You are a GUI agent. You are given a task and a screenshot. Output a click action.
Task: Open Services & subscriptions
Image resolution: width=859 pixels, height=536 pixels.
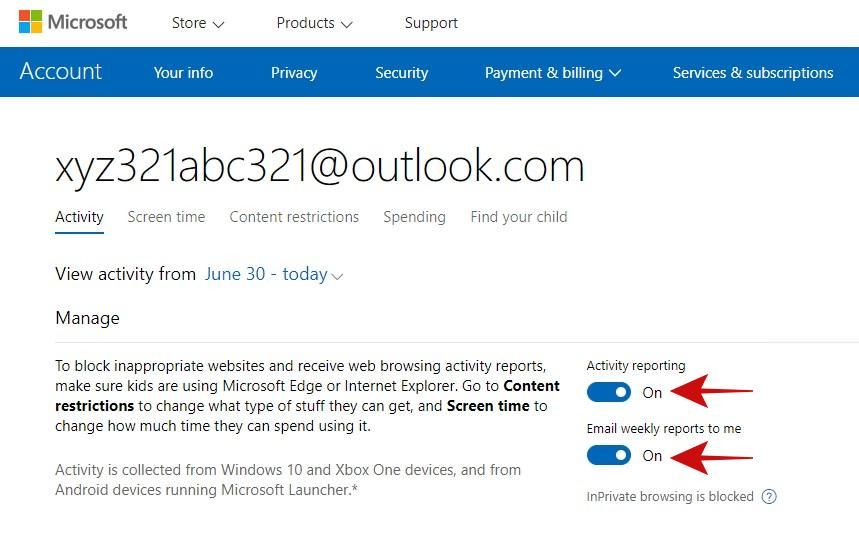752,73
